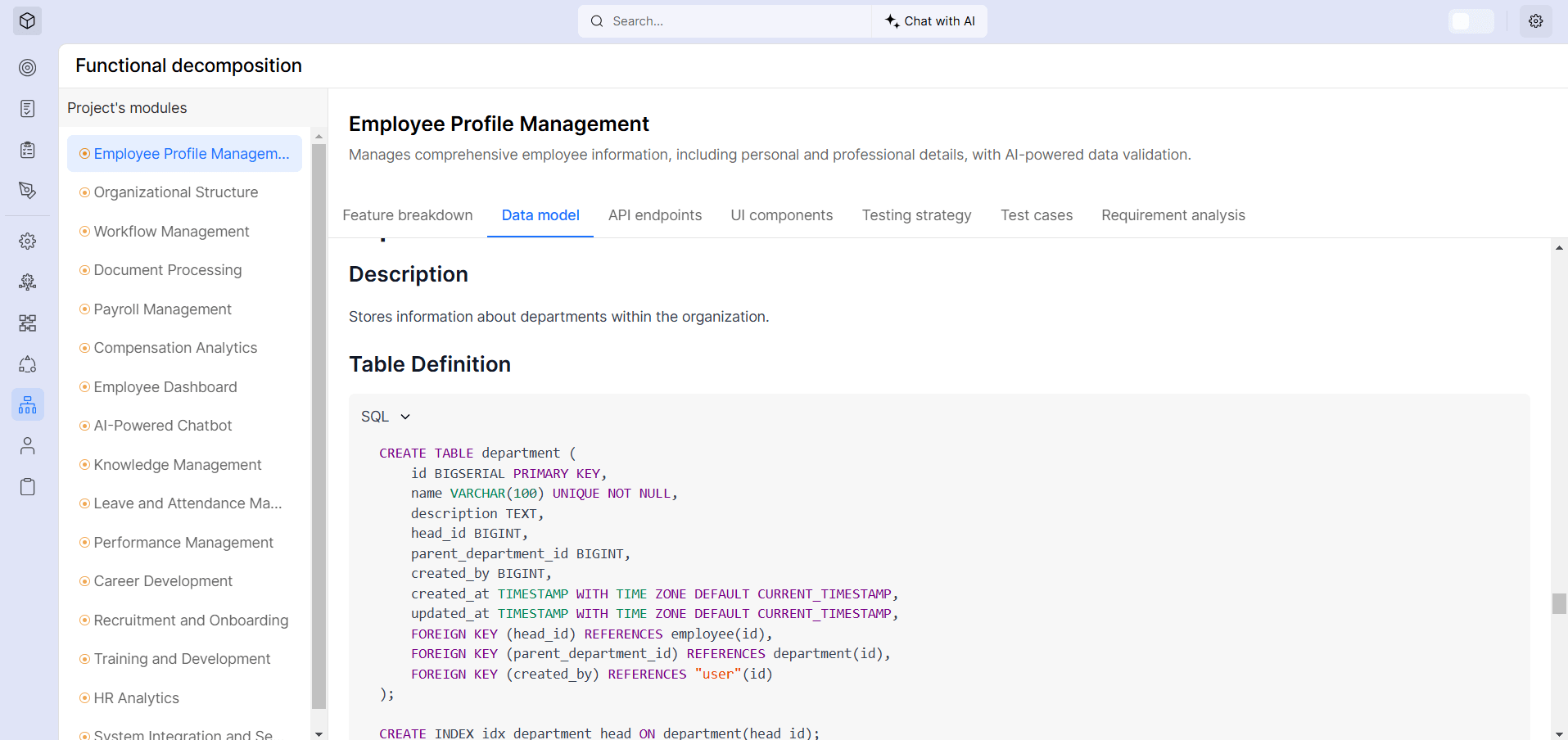Open AI-Powered Chatbot module
The image size is (1568, 740).
[184, 426]
